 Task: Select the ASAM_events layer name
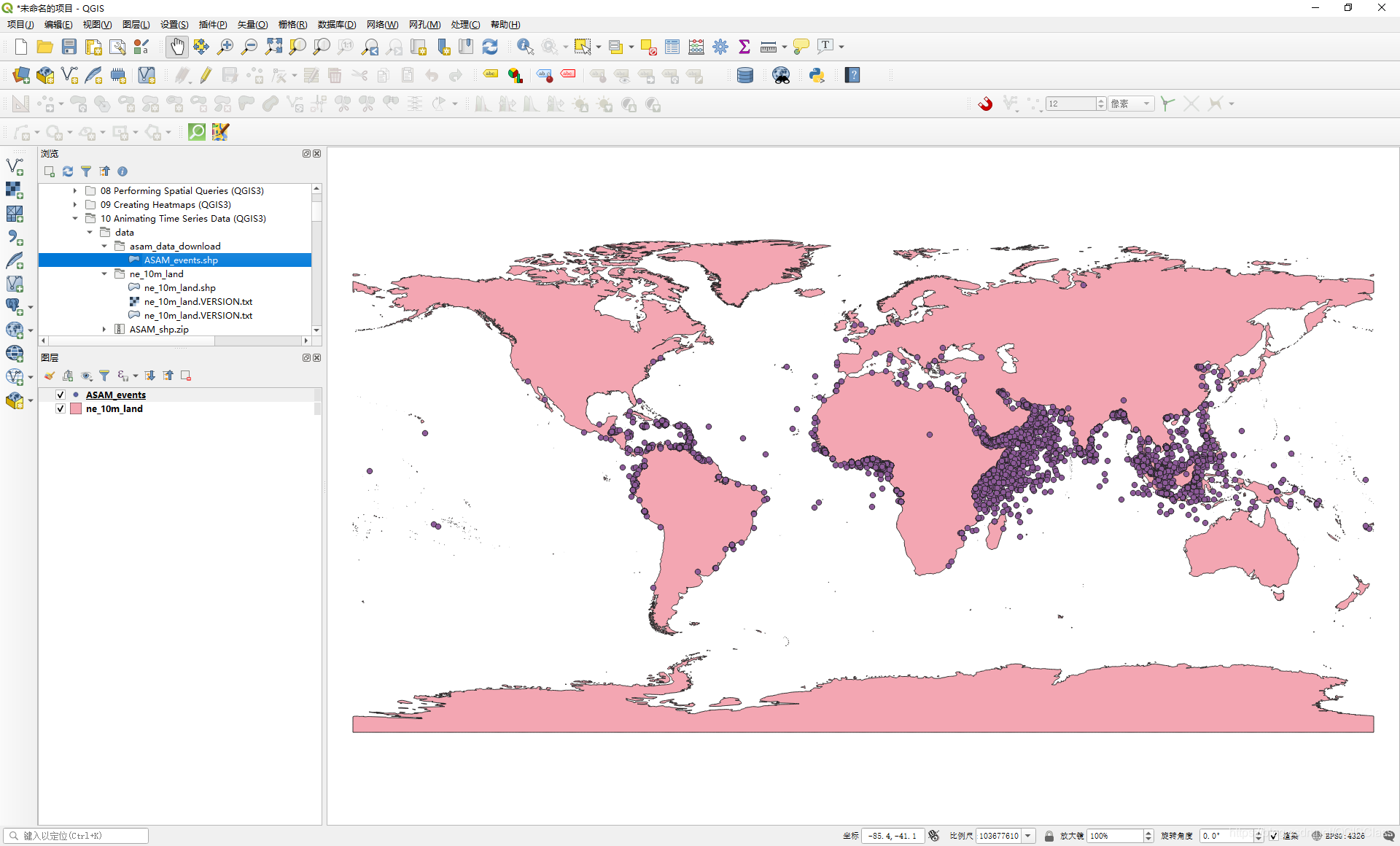click(x=116, y=395)
